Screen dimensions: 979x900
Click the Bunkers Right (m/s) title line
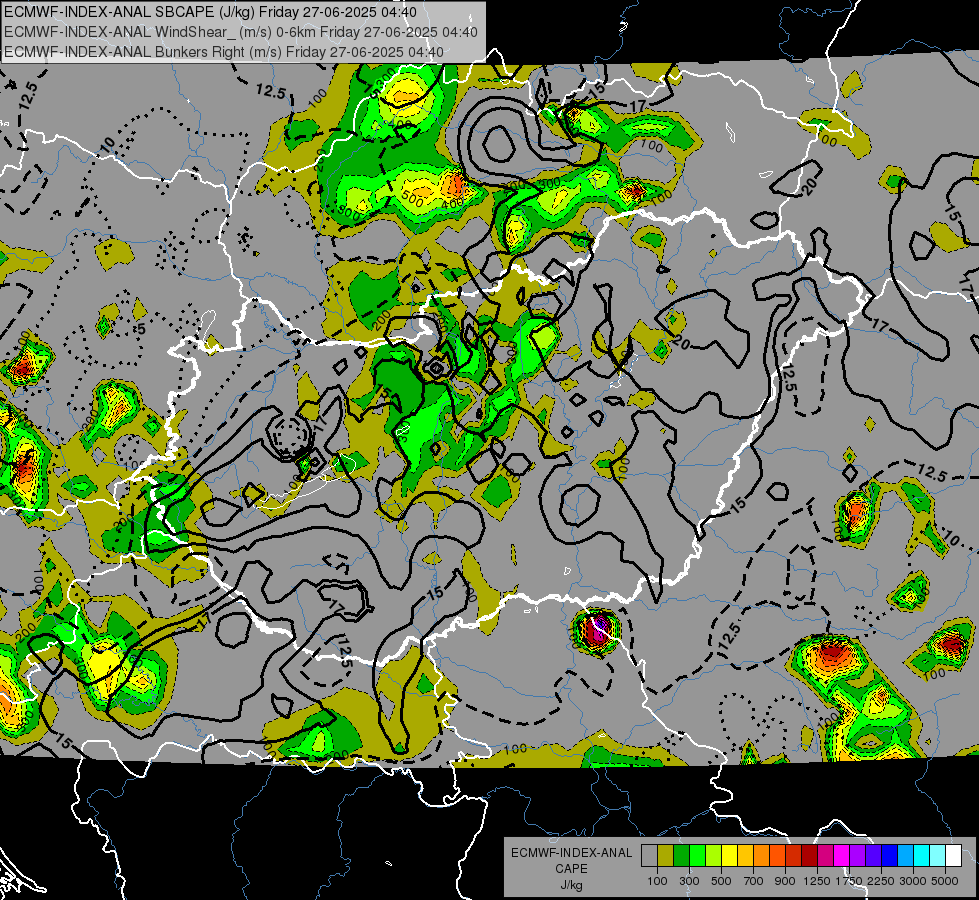pos(224,52)
